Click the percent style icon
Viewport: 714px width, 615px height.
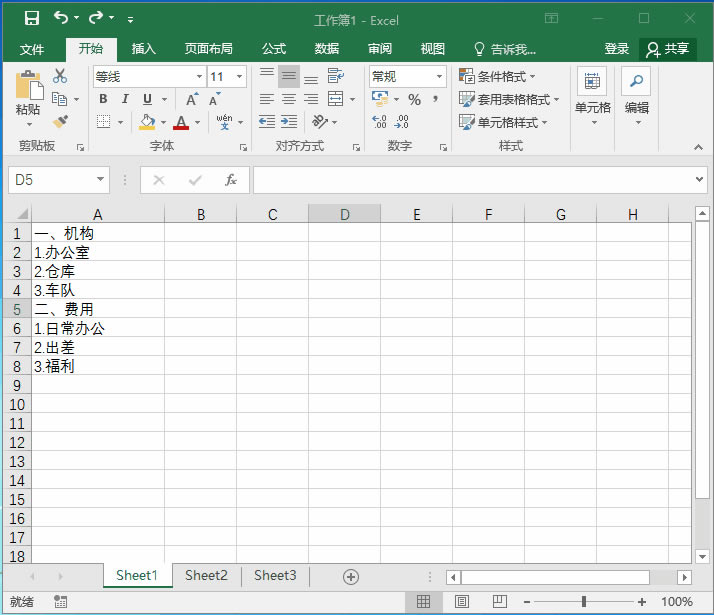(x=414, y=99)
